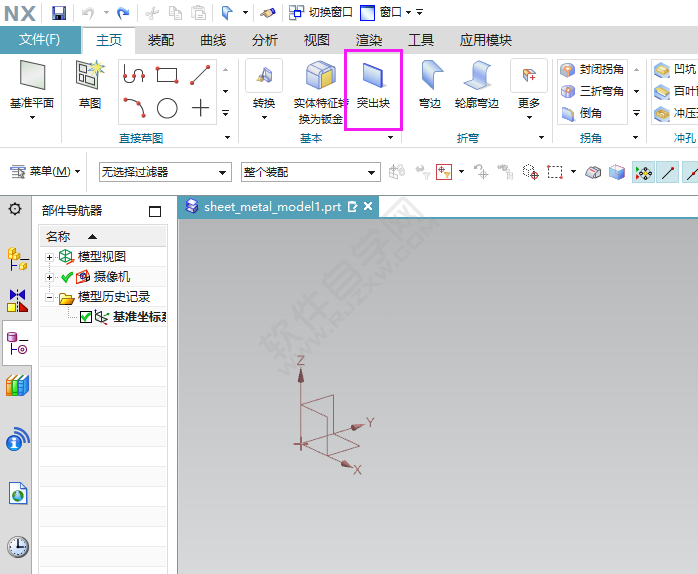Toggle the snap point enable icon

643,172
